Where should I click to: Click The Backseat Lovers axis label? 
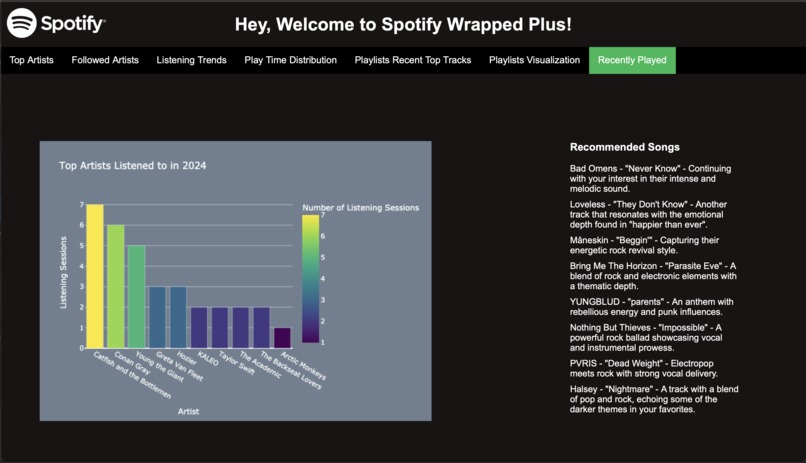pos(291,370)
